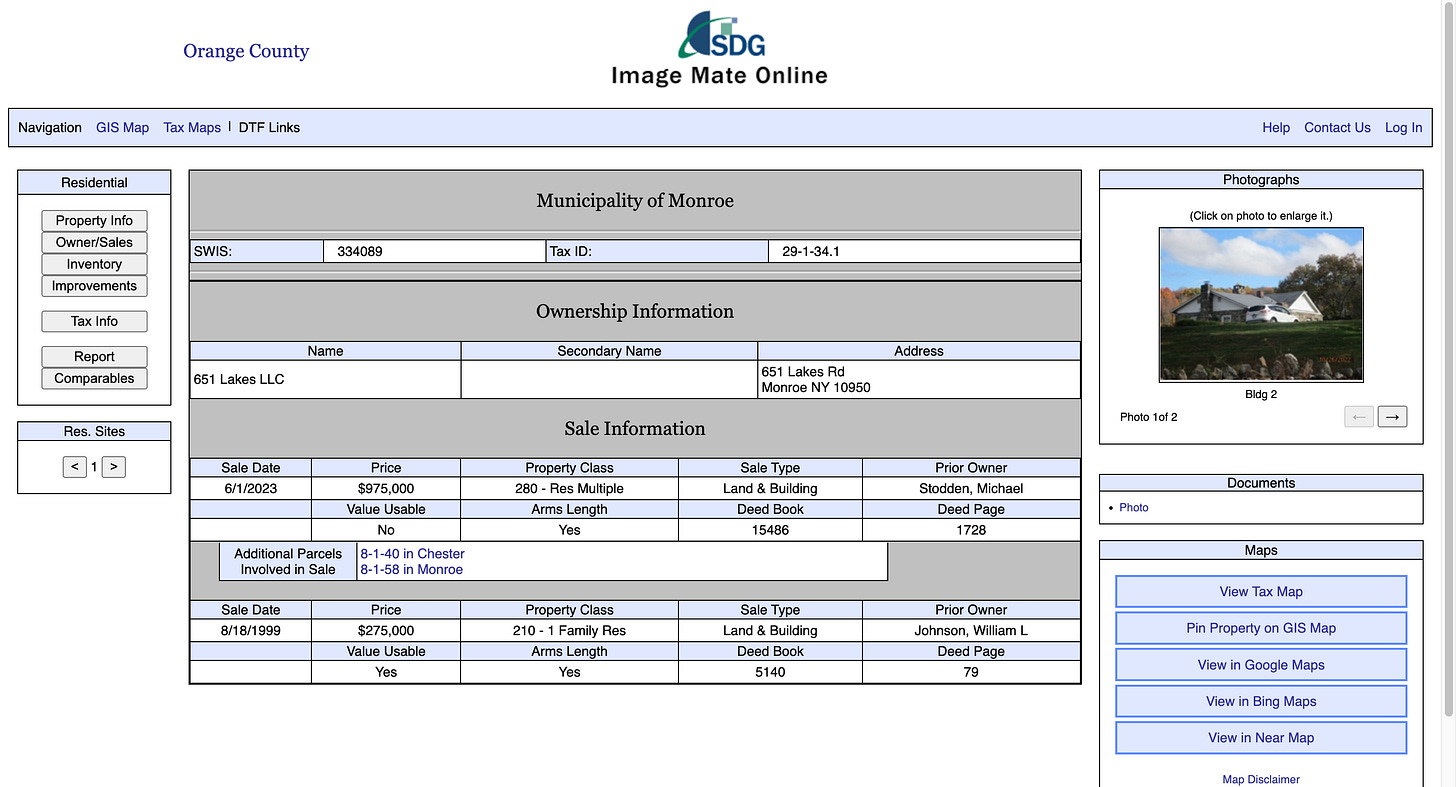Click prior owner Stodden, Michael
This screenshot has width=1456, height=787.
[x=971, y=488]
